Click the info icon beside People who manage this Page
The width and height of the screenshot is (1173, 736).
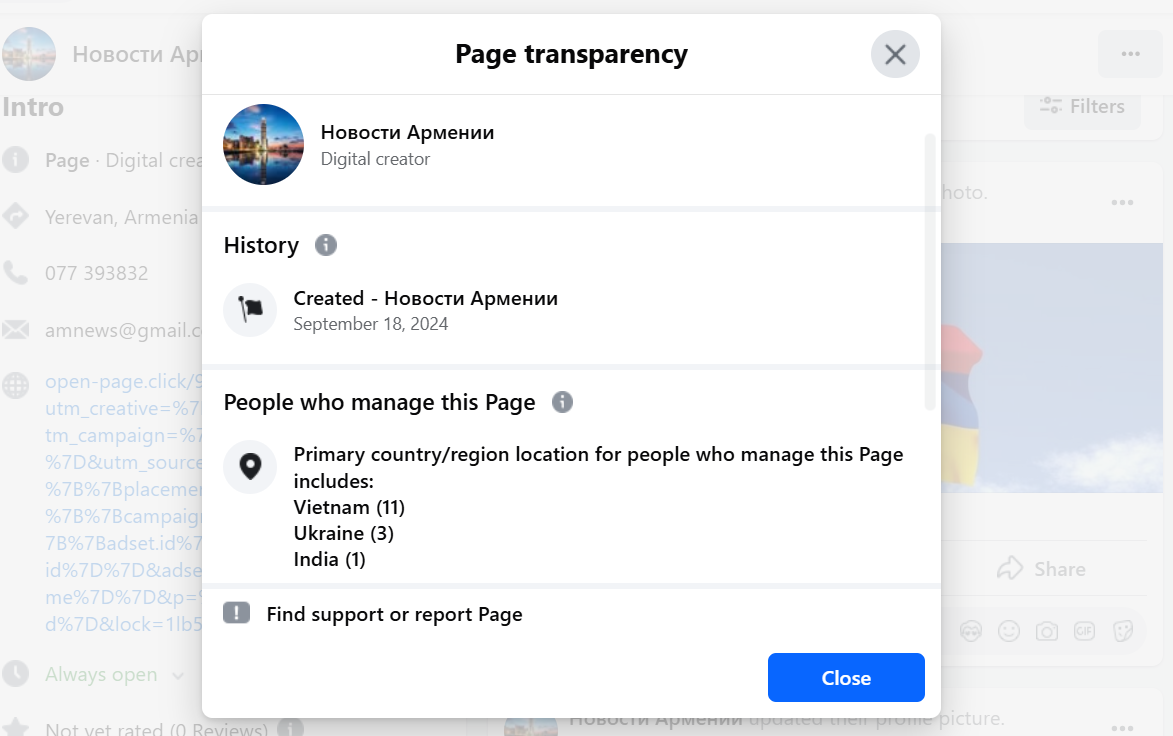tap(562, 402)
